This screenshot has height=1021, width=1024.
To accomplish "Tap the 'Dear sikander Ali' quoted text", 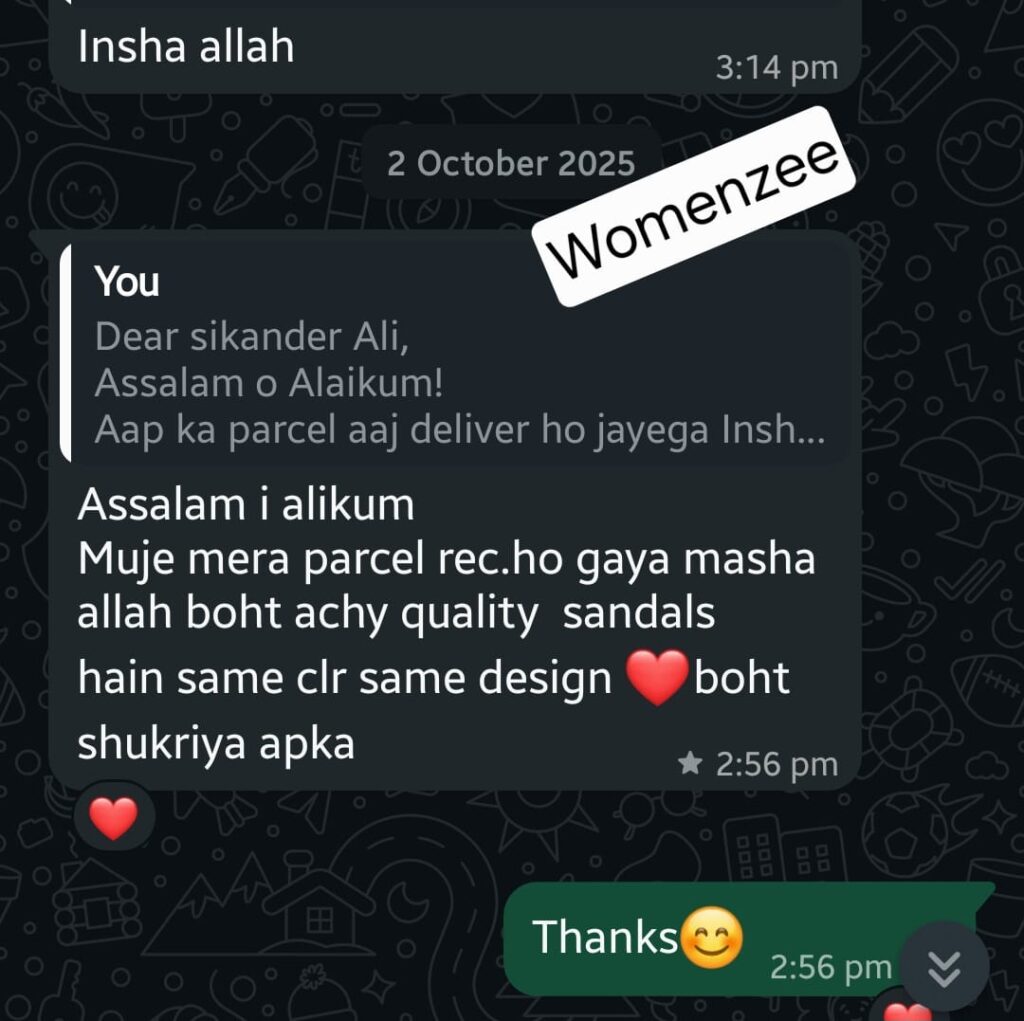I will coord(251,337).
